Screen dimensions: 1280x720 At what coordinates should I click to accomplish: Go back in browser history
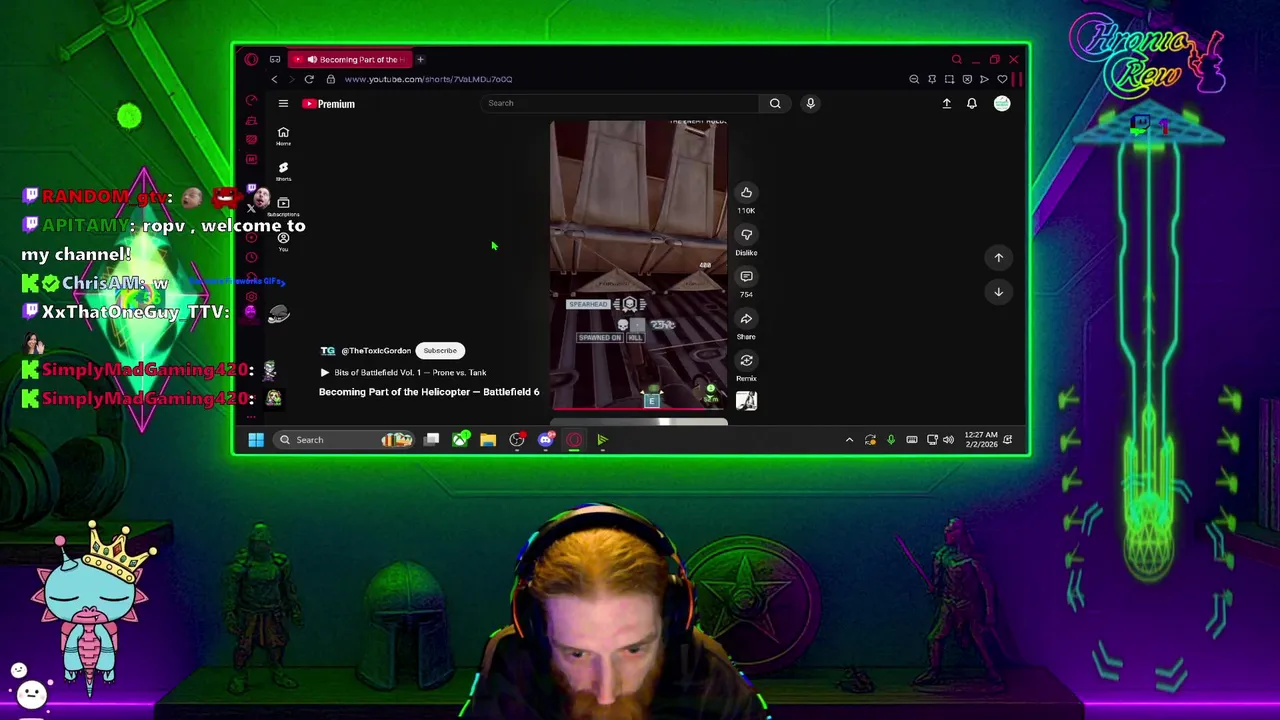(274, 79)
